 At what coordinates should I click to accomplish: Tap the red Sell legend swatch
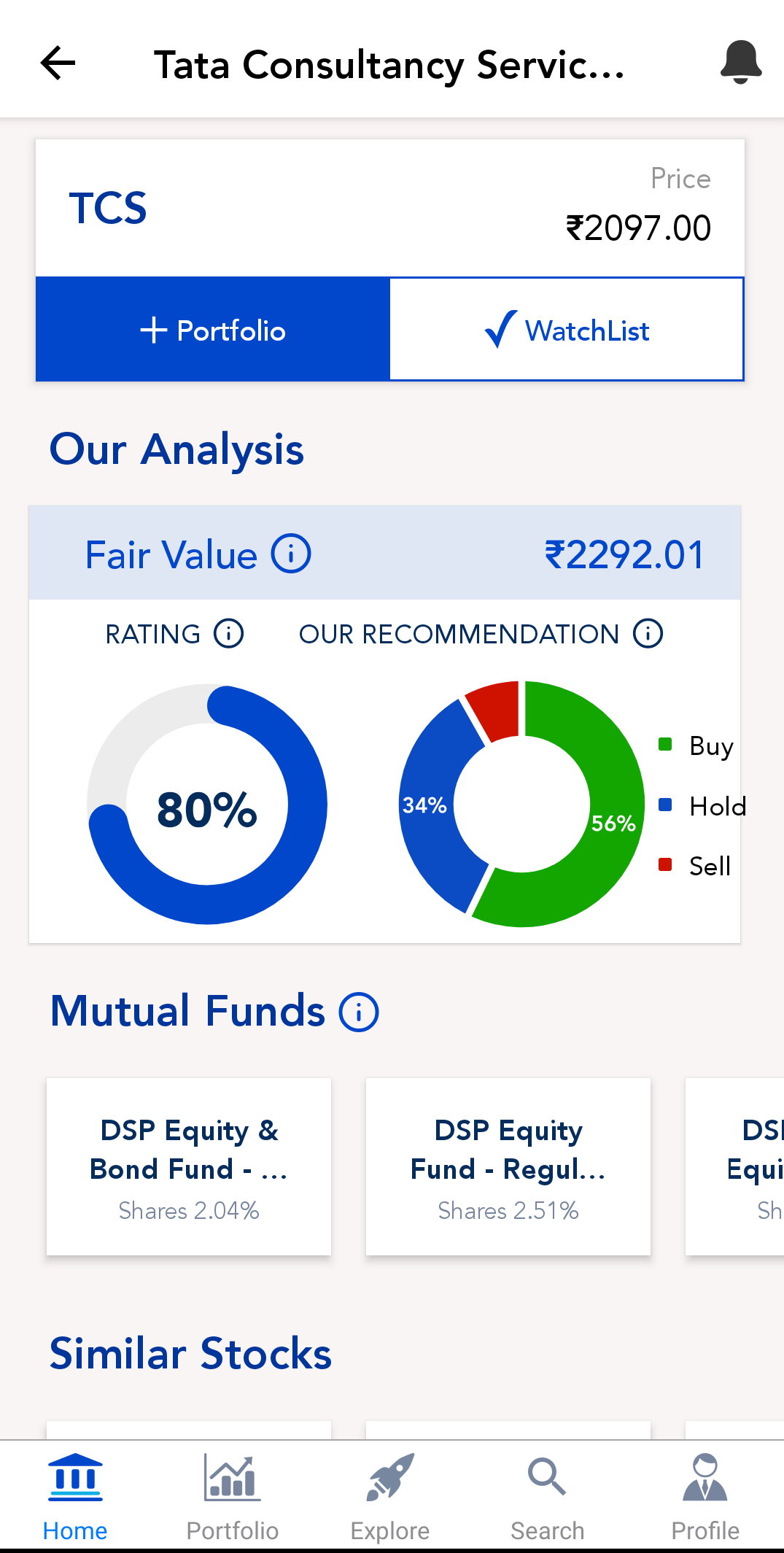[665, 864]
